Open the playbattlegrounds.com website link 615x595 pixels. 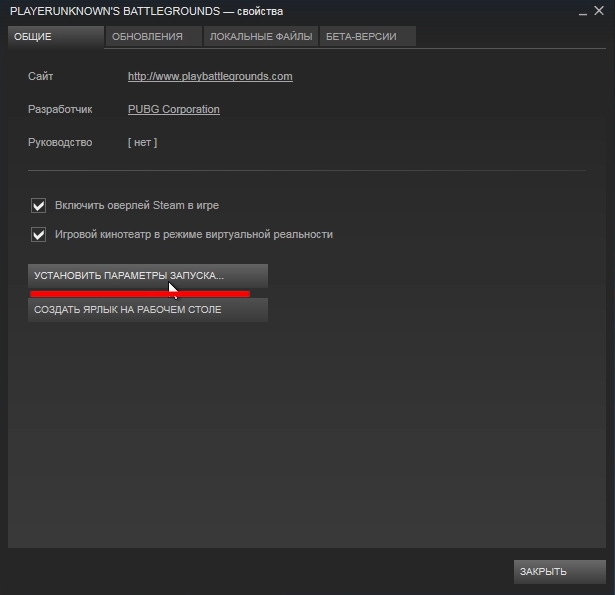[x=210, y=76]
